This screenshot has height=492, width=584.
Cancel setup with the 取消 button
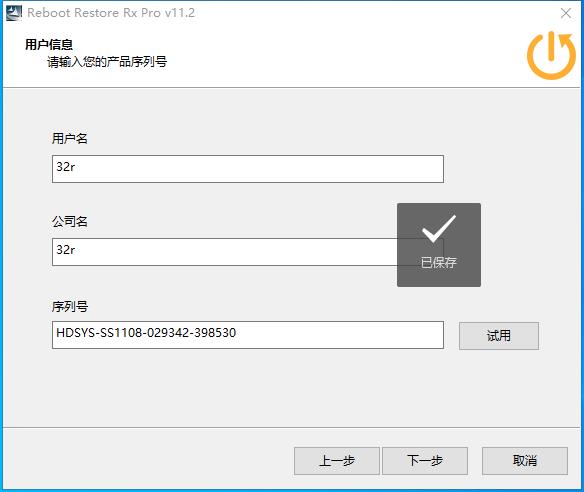click(x=525, y=461)
